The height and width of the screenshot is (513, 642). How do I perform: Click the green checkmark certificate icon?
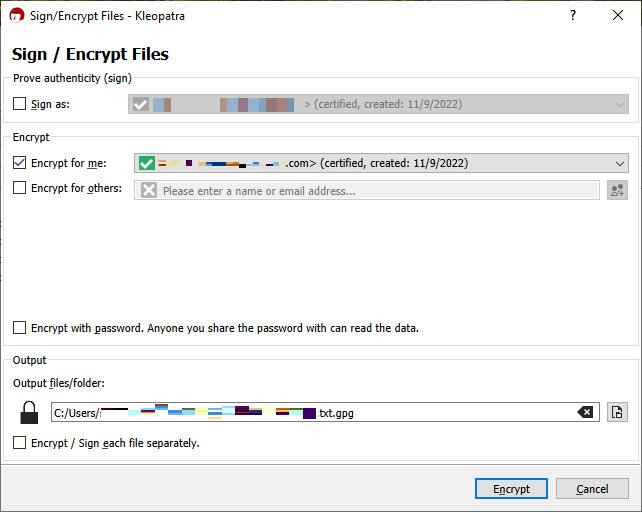[x=148, y=163]
